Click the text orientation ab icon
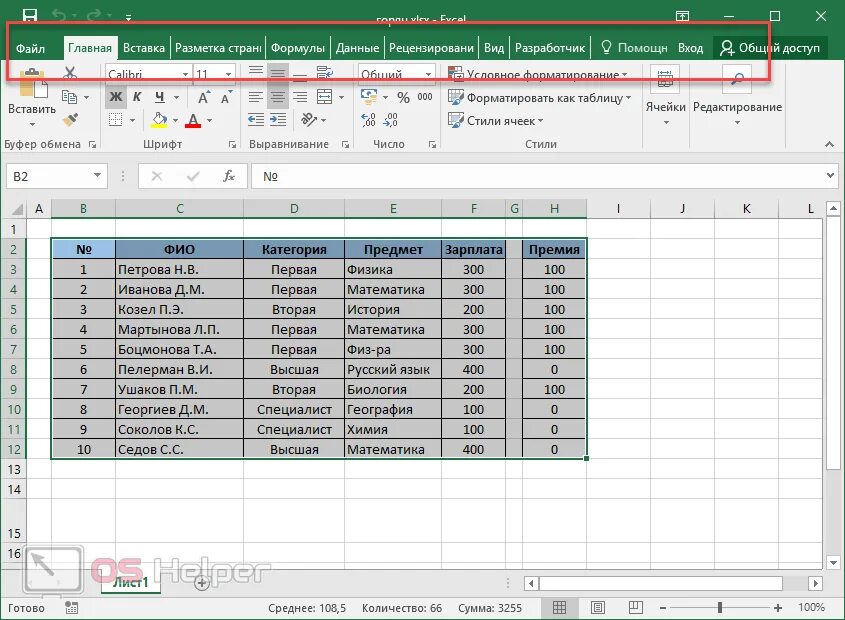The width and height of the screenshot is (845, 620). [x=308, y=119]
